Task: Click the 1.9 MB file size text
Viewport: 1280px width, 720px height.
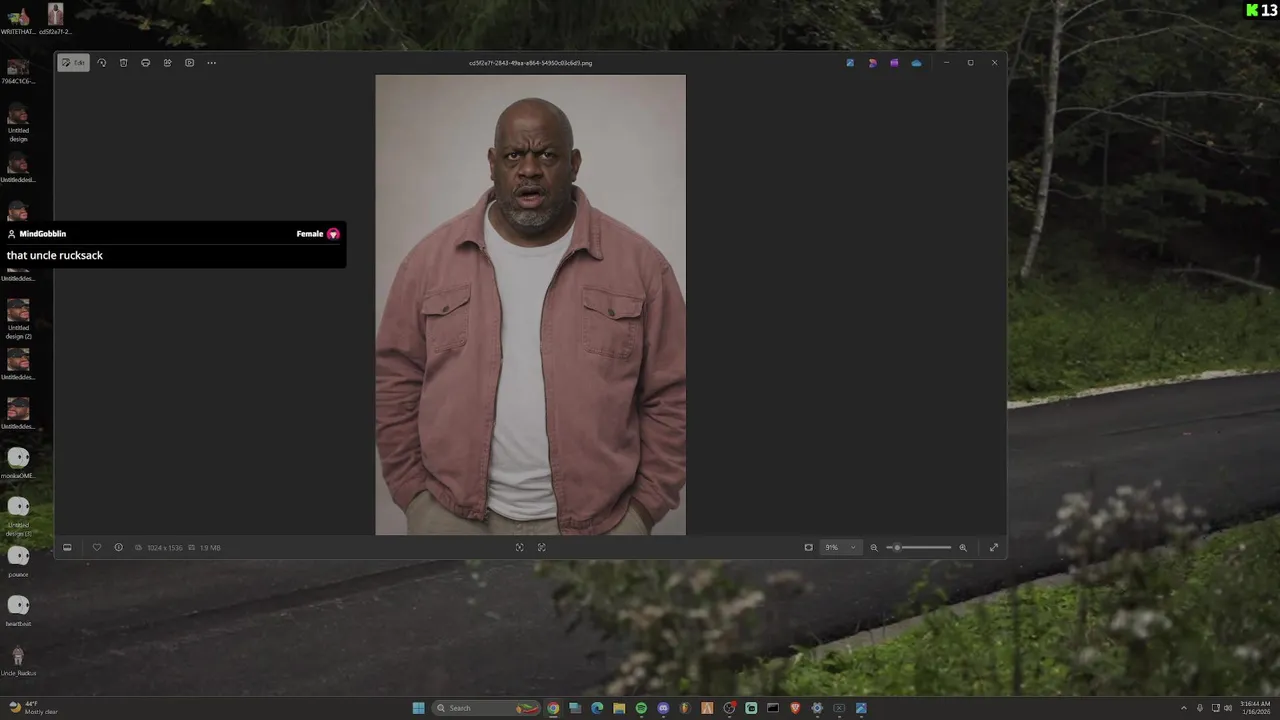Action: coord(210,548)
